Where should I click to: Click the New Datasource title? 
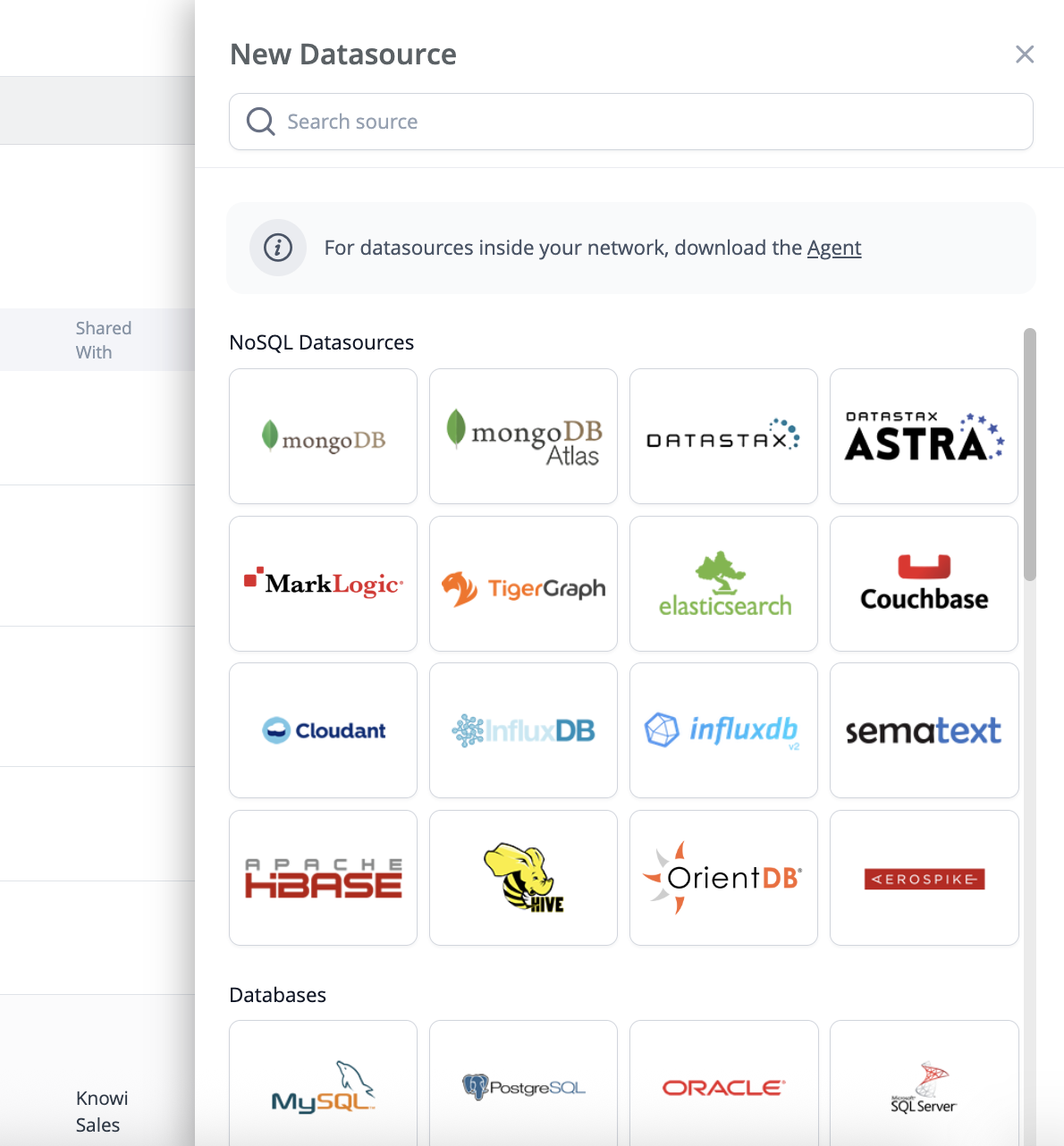coord(343,55)
